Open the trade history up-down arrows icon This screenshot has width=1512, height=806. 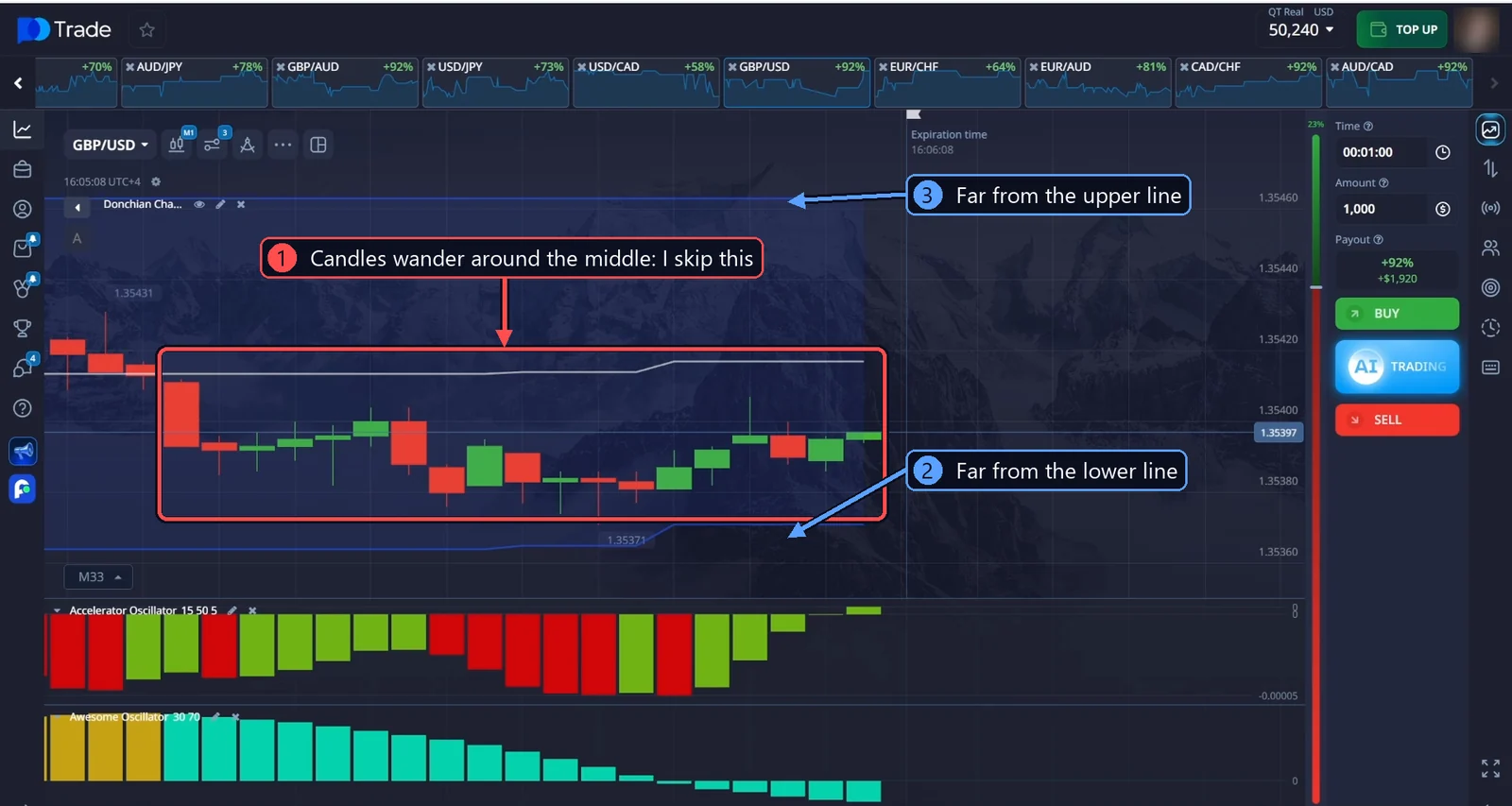[x=1490, y=168]
